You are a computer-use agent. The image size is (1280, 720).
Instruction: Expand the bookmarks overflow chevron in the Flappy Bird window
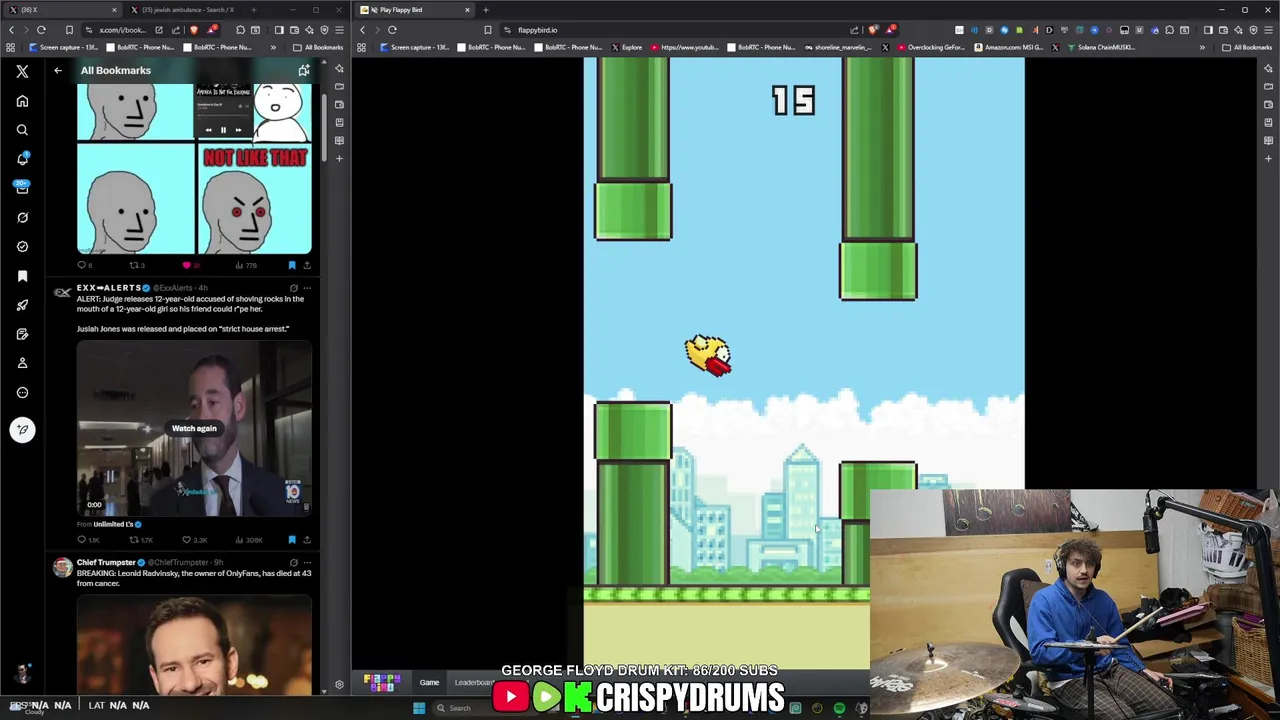[x=1202, y=47]
